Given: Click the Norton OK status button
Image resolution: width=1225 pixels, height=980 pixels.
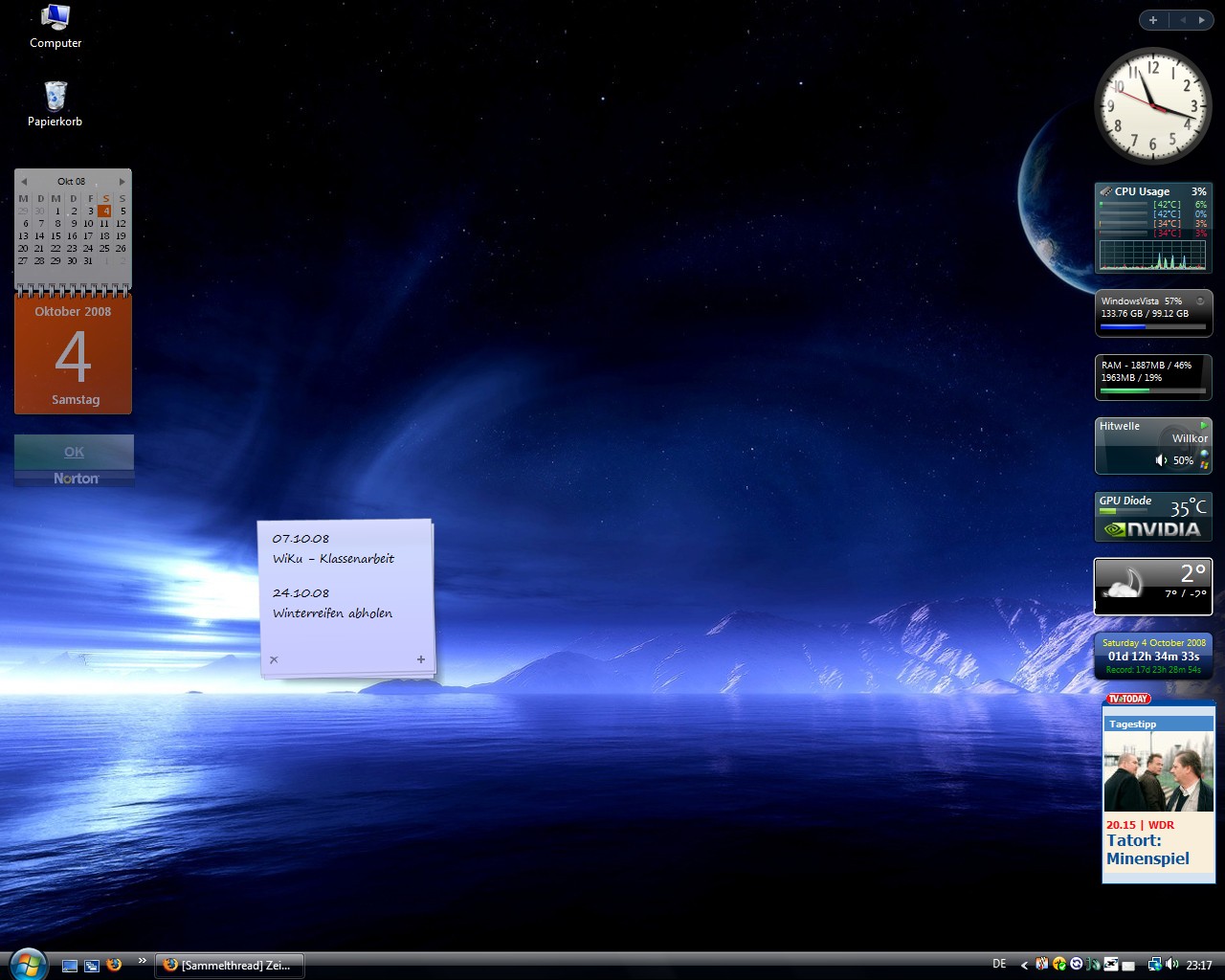Looking at the screenshot, I should 74,452.
